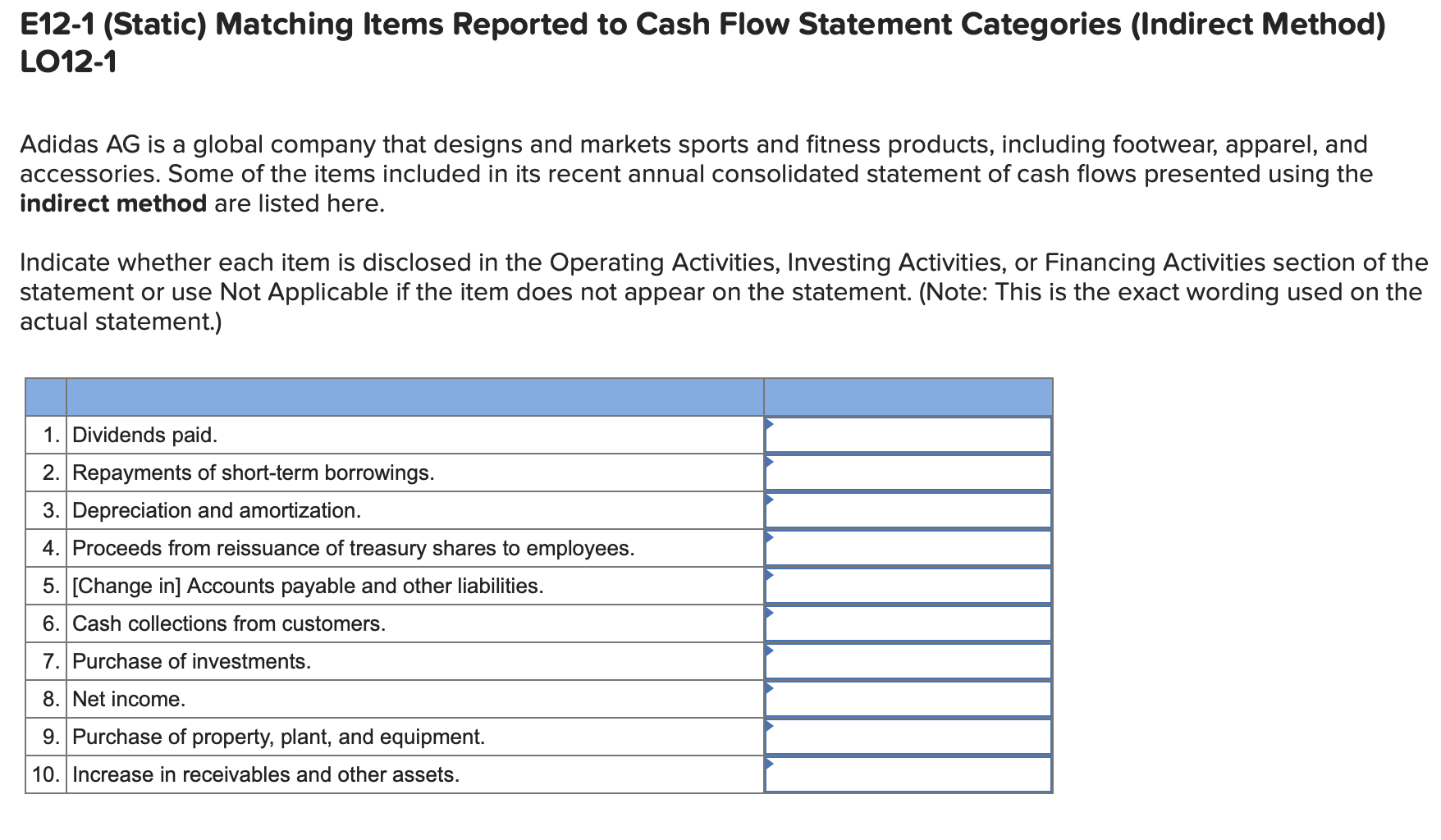This screenshot has width=1441, height=840.
Task: Select the bold text indirect method
Action: [112, 203]
